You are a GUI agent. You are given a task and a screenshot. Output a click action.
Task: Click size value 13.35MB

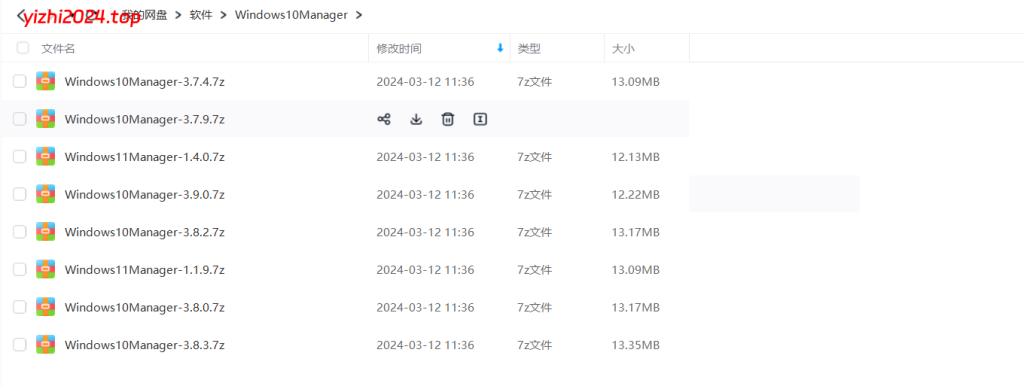[x=635, y=344]
